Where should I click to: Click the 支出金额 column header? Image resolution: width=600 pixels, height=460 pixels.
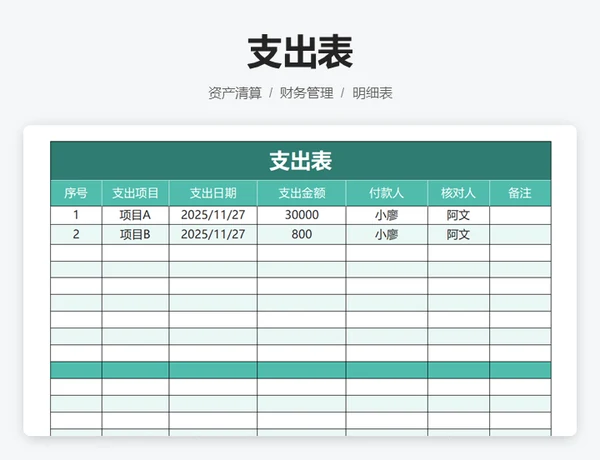point(302,193)
